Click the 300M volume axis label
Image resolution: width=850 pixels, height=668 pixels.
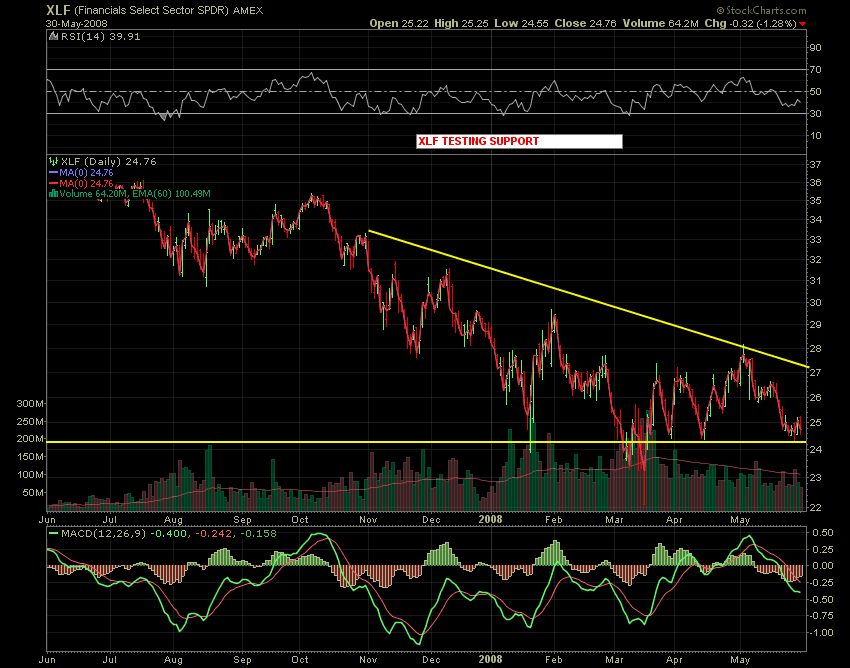(30, 403)
